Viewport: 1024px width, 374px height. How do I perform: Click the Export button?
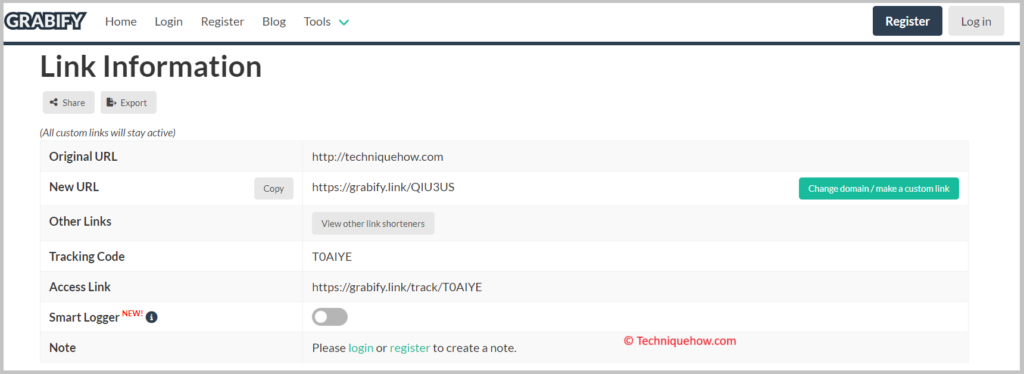pos(128,102)
